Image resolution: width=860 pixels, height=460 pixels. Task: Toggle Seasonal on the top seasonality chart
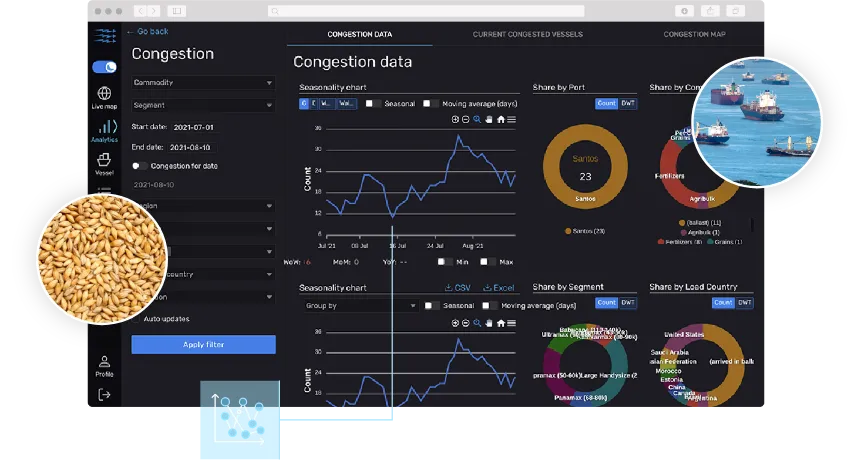(374, 104)
